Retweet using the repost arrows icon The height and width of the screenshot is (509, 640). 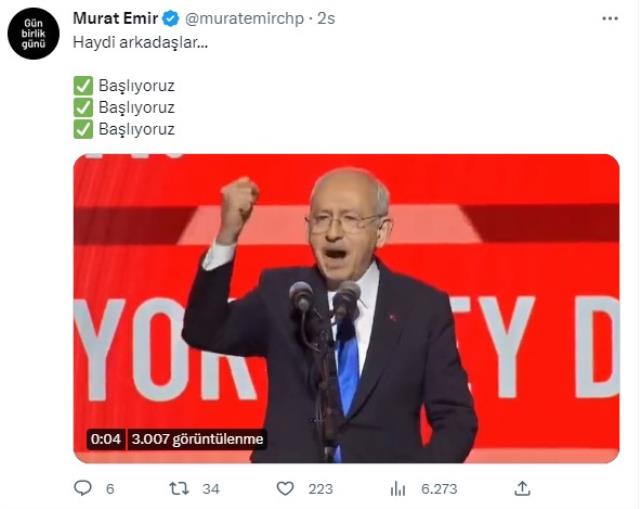coord(179,489)
